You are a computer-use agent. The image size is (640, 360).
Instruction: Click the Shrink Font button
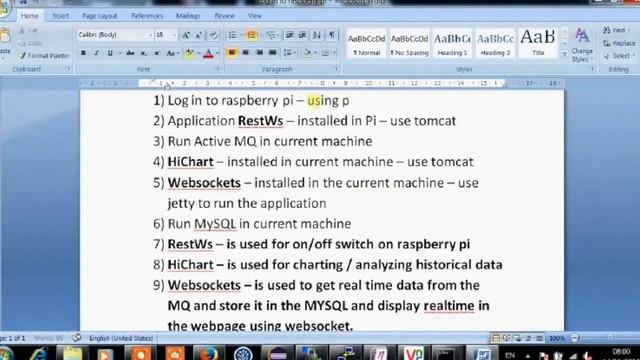point(198,36)
